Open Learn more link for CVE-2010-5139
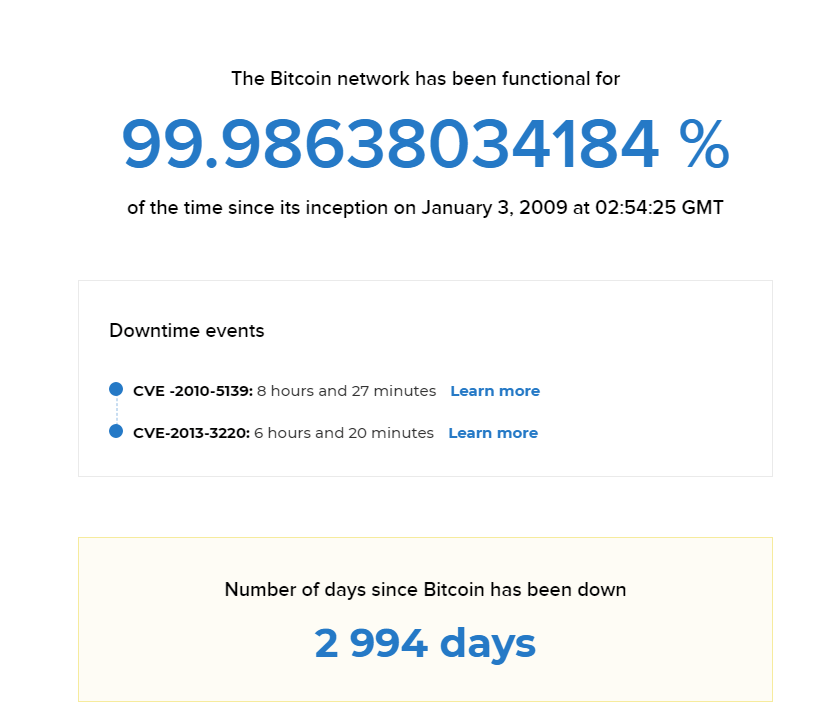 click(x=495, y=391)
